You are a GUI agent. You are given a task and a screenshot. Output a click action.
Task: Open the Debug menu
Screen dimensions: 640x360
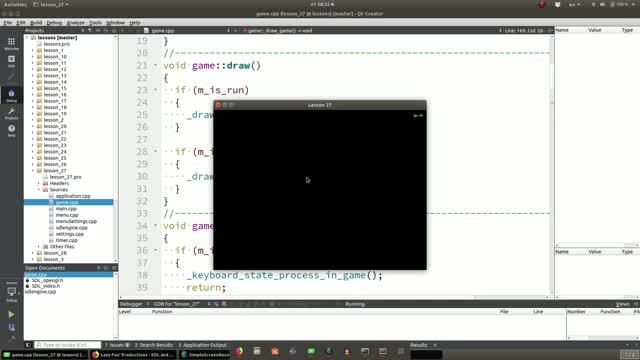54,22
